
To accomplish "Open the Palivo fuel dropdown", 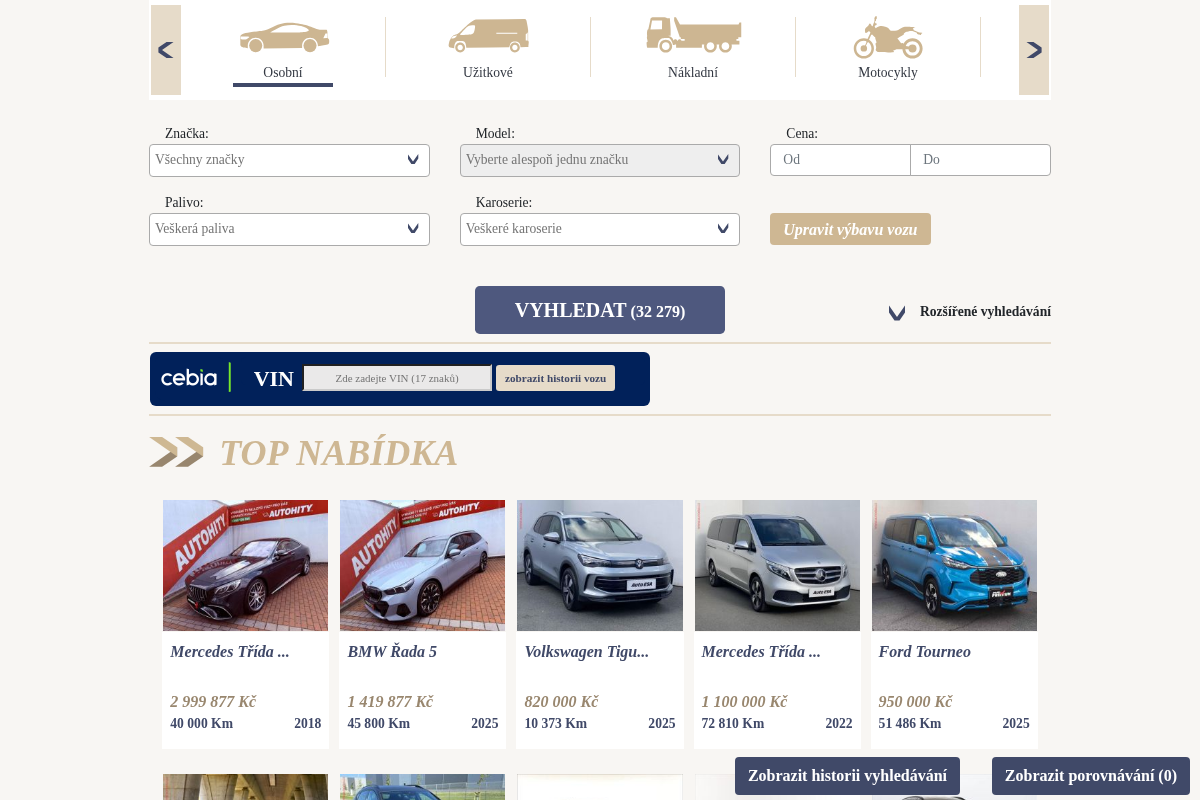I will coord(289,229).
